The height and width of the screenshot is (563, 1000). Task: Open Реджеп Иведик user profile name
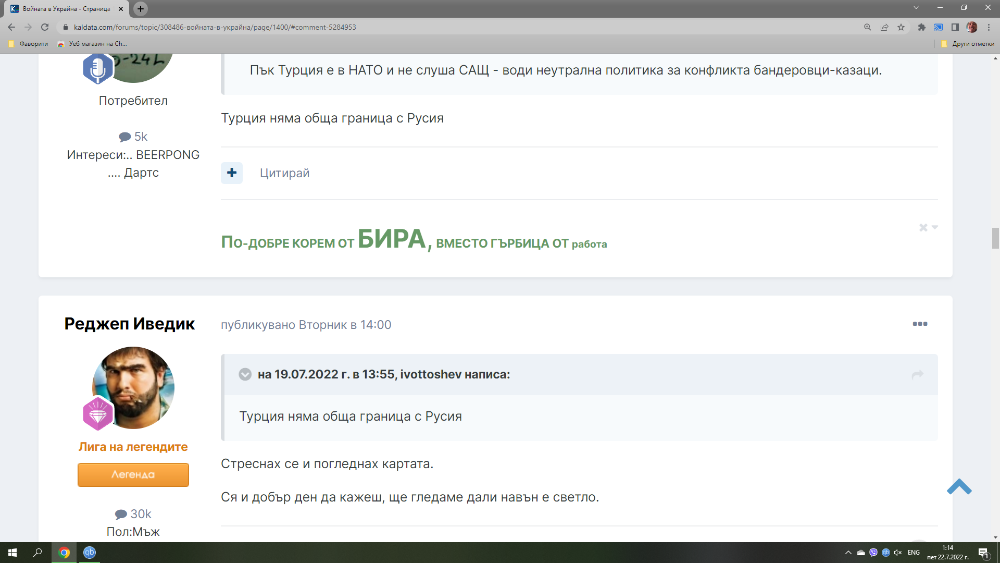pos(129,324)
